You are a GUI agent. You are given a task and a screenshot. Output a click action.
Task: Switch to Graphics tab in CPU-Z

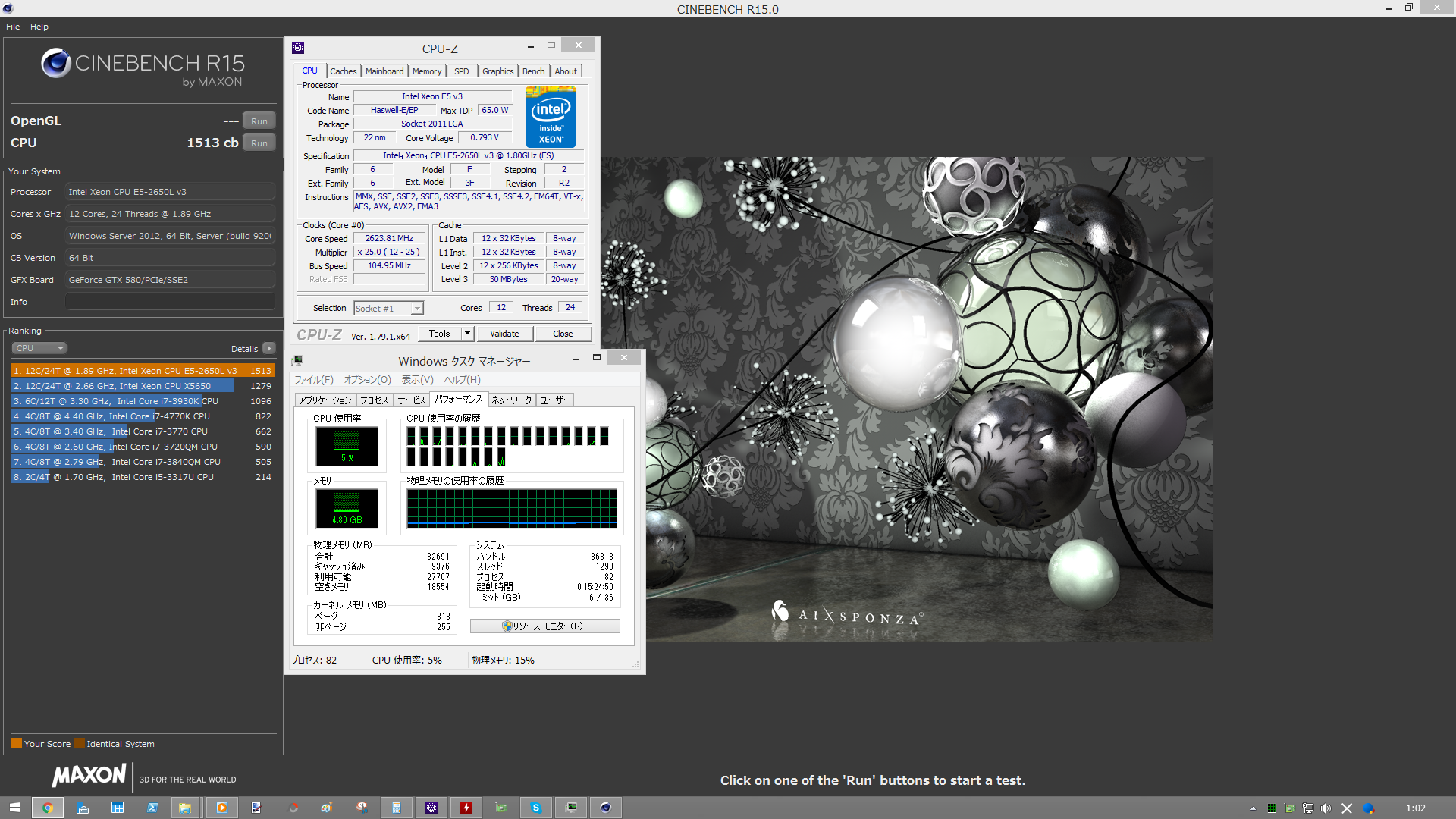[x=498, y=71]
